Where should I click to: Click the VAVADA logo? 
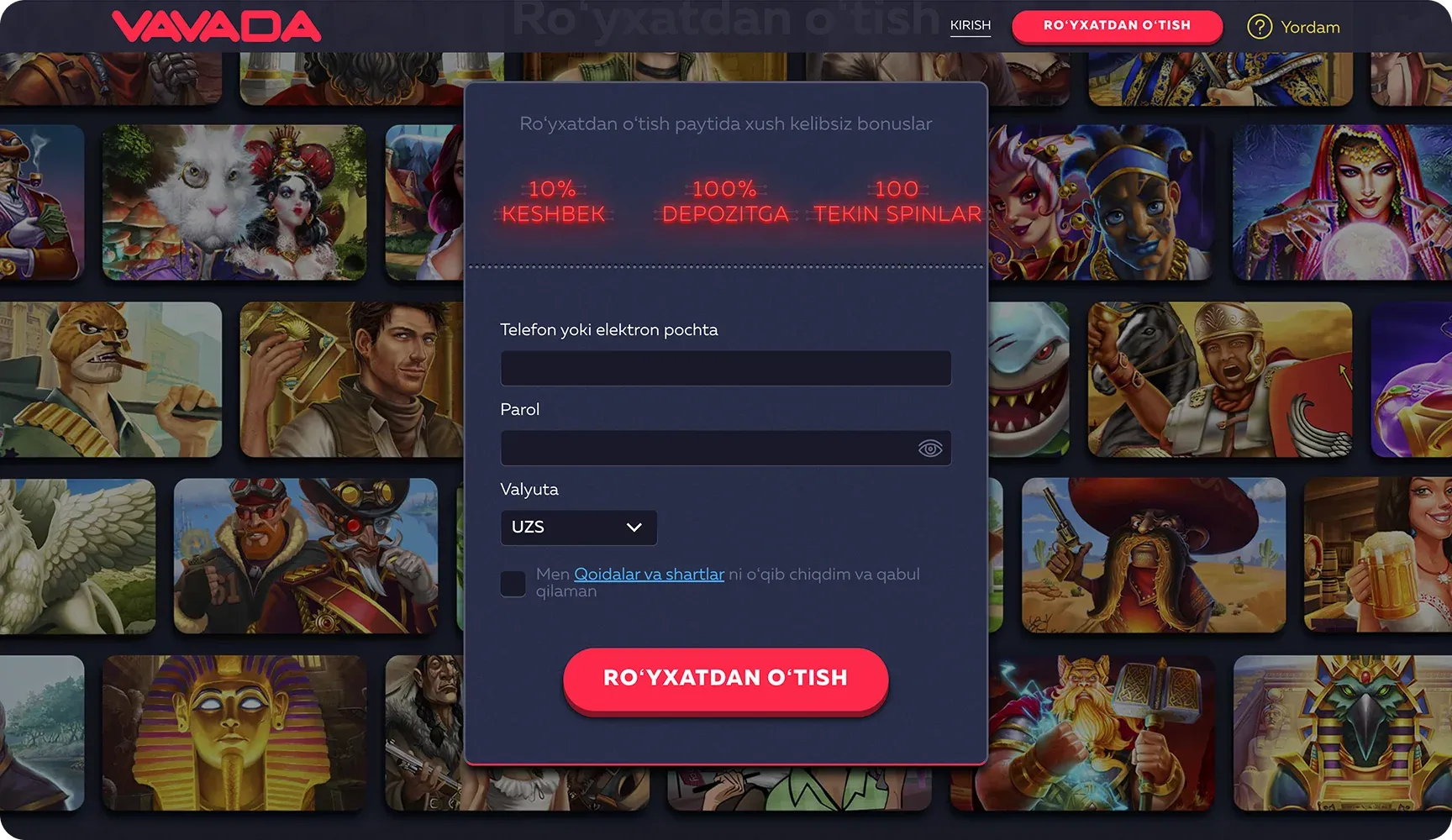click(216, 26)
